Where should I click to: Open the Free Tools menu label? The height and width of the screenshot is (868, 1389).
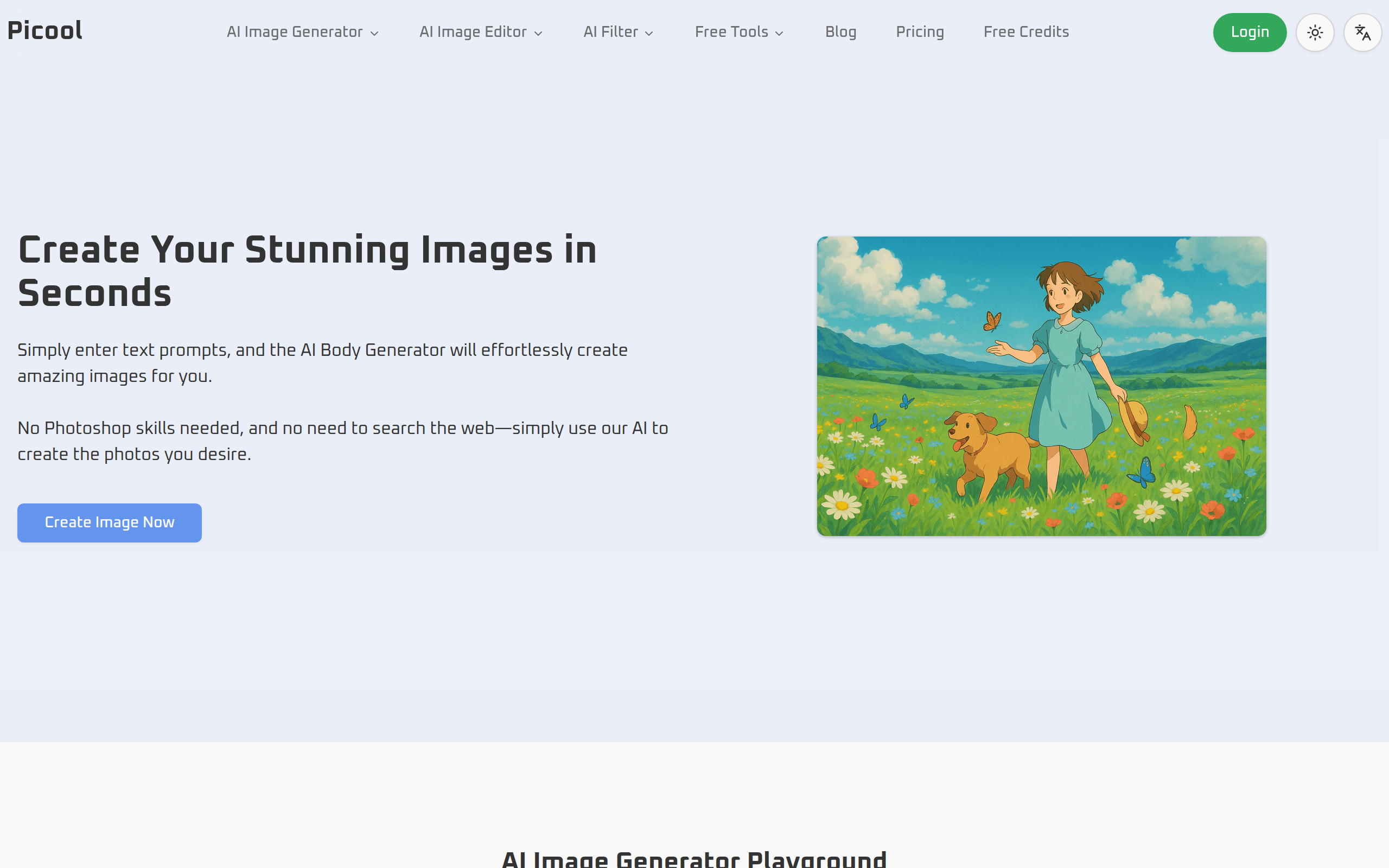[x=731, y=32]
